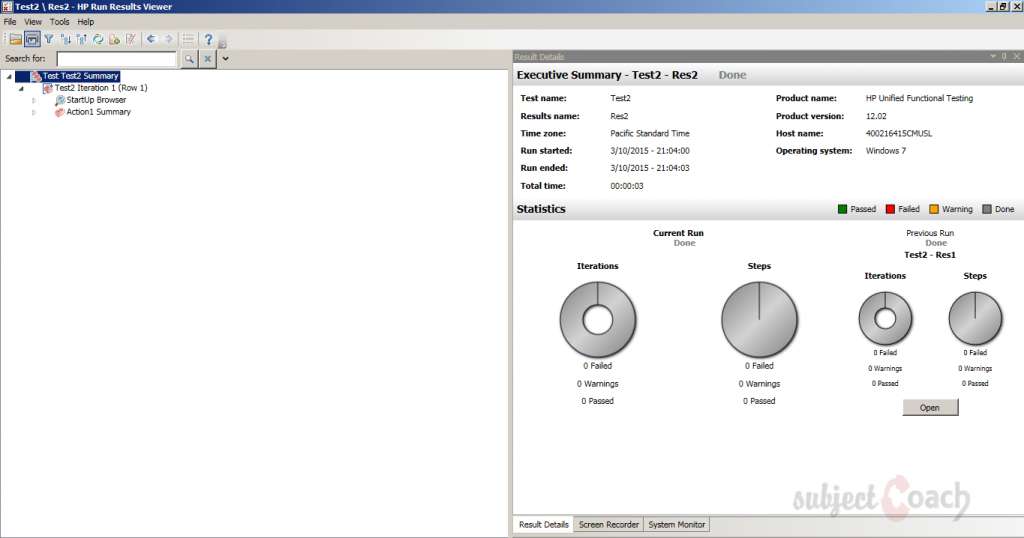Click the Test2 Iteration 1 node icon
Image resolution: width=1024 pixels, height=538 pixels.
(x=48, y=88)
